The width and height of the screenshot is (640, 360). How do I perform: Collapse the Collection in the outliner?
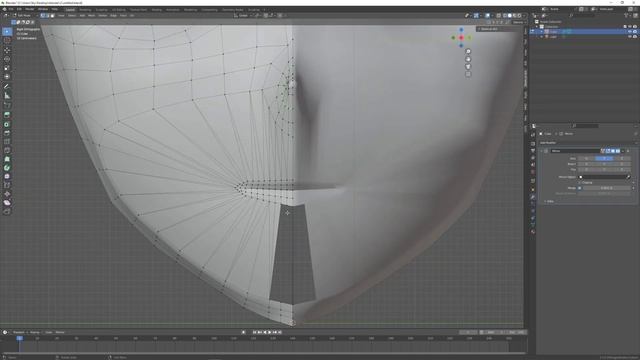[537, 27]
